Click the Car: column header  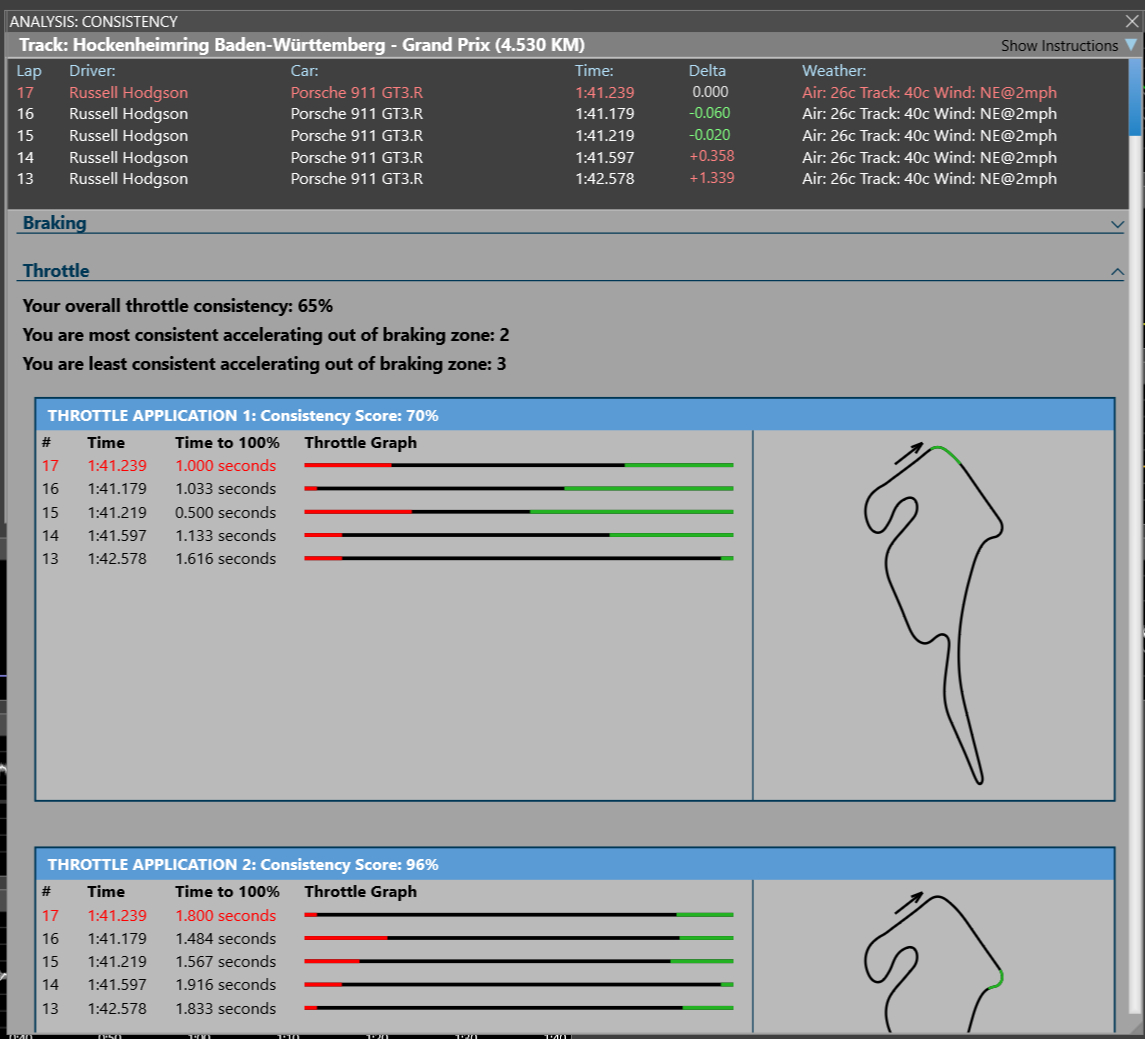[305, 71]
